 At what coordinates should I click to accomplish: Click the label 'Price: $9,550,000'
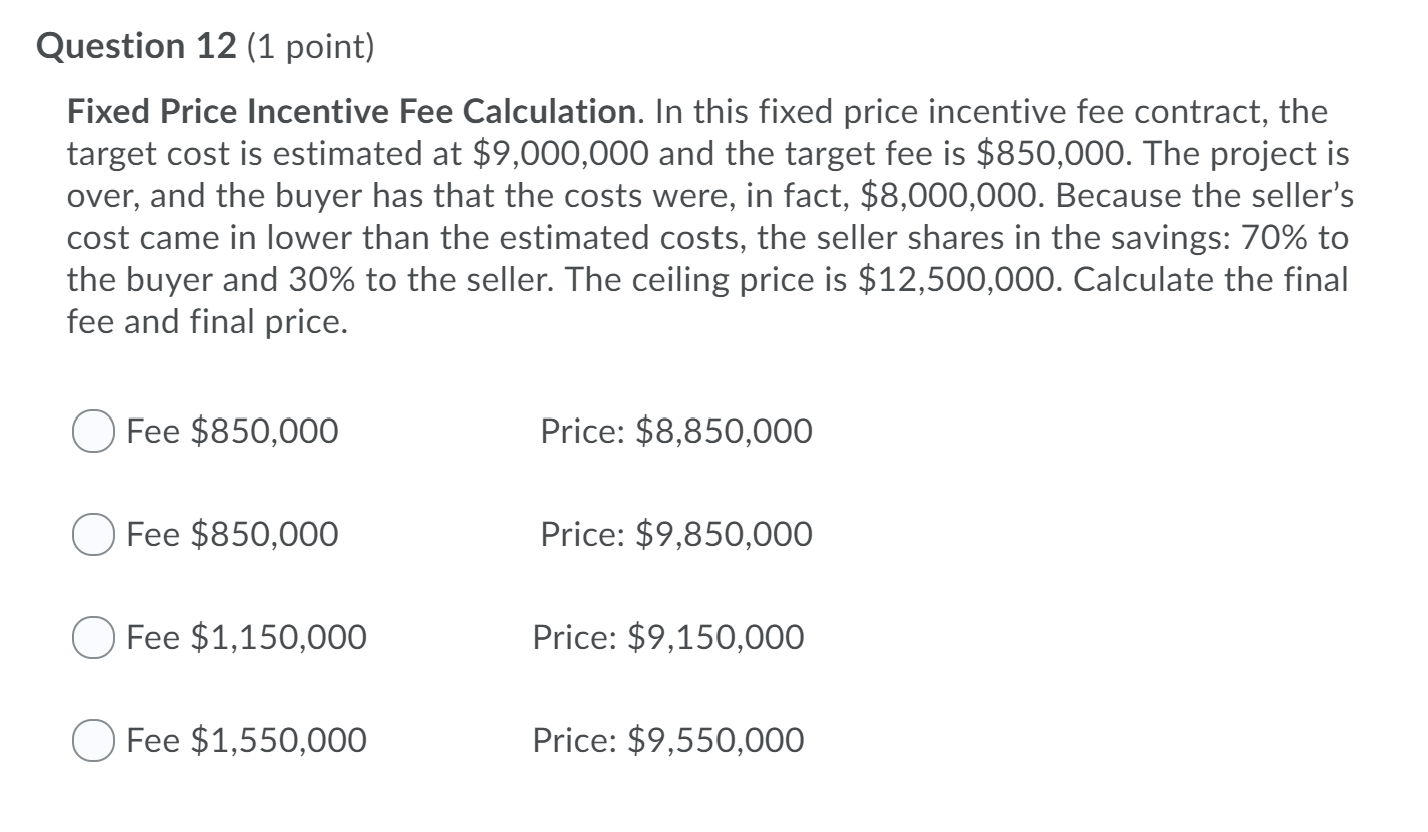[x=668, y=740]
